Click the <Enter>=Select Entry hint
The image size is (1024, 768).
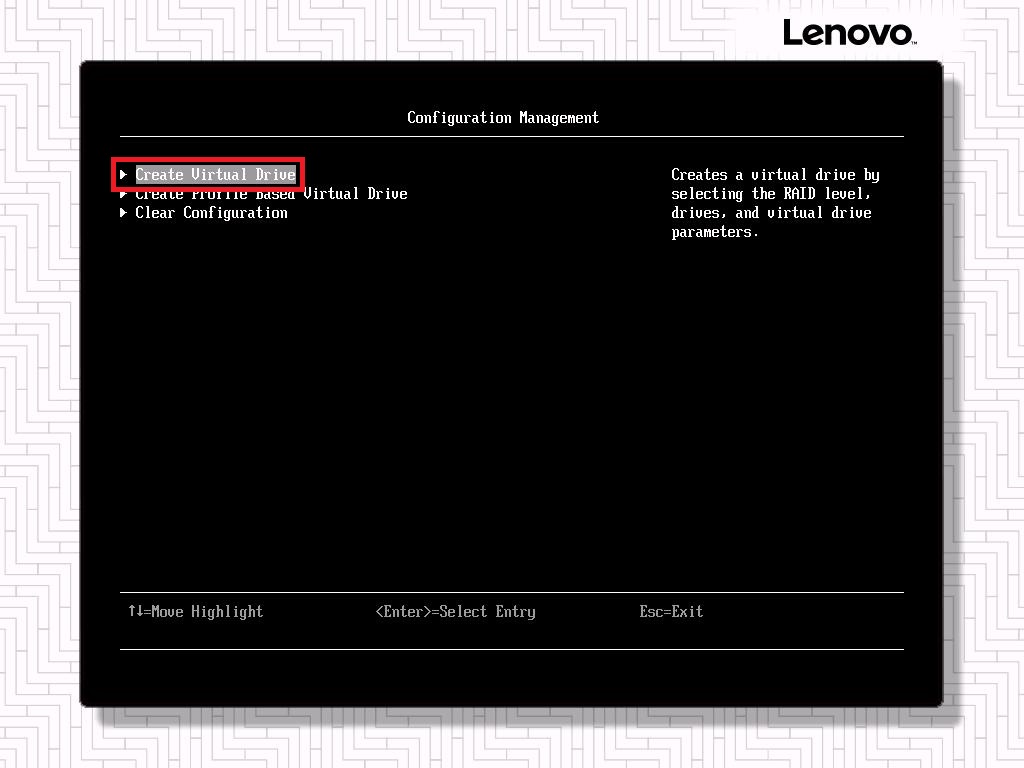tap(455, 612)
